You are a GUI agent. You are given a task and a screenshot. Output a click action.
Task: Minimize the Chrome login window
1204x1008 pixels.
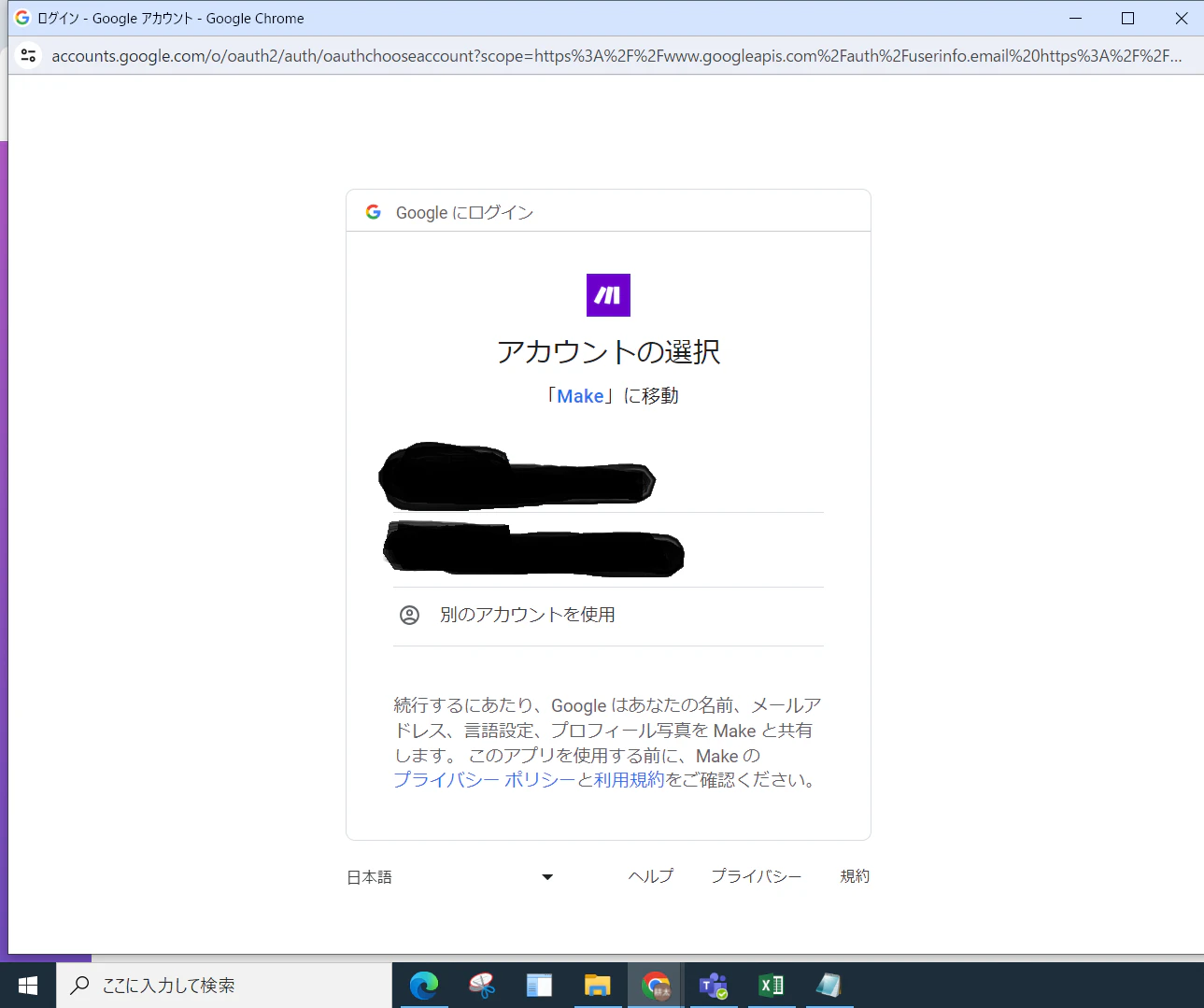click(1075, 18)
